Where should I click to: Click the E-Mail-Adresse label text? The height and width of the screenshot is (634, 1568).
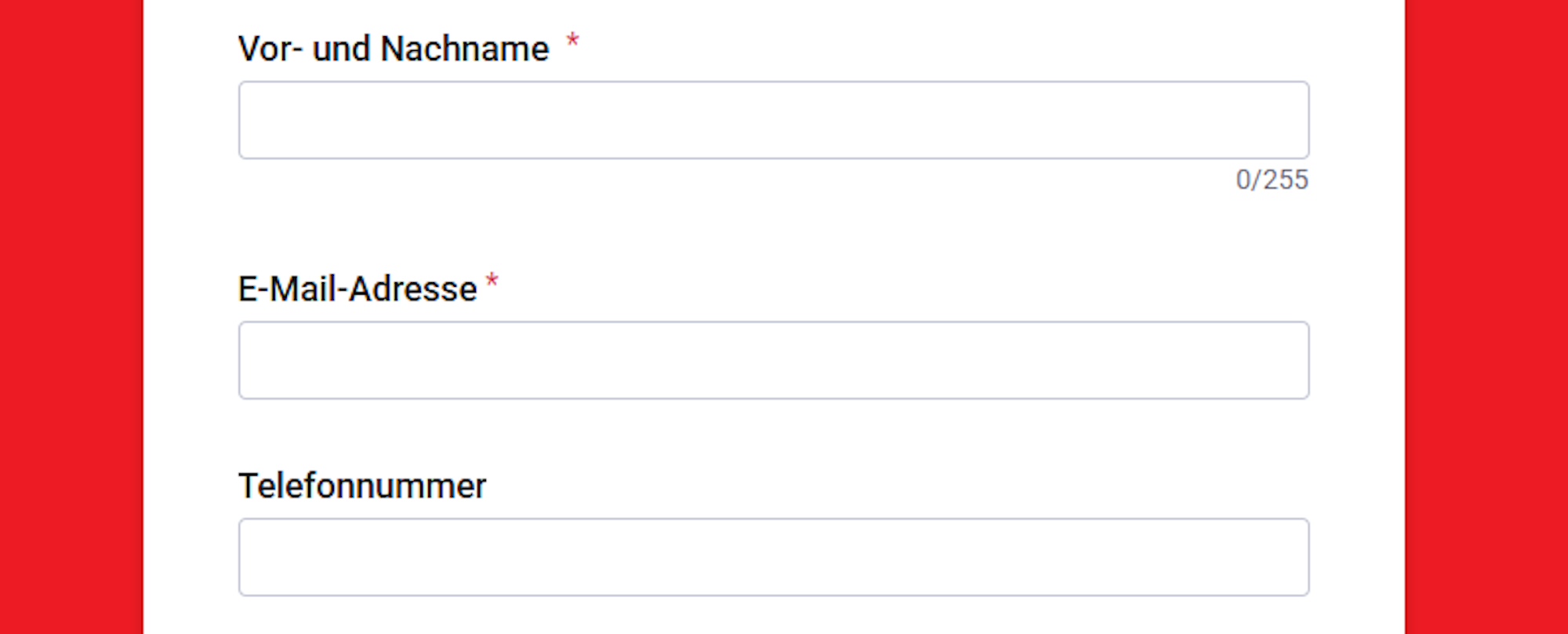point(358,288)
